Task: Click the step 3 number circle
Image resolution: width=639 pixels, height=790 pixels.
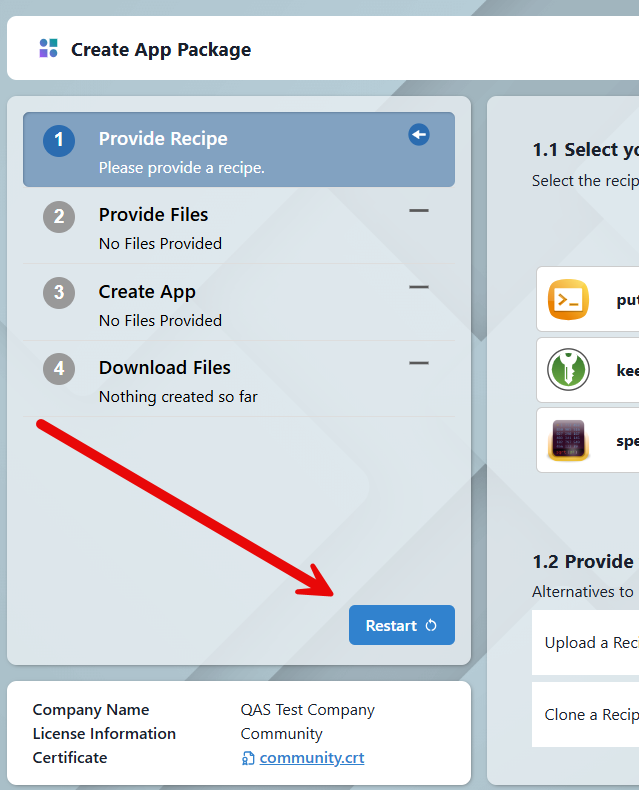Action: pos(59,293)
